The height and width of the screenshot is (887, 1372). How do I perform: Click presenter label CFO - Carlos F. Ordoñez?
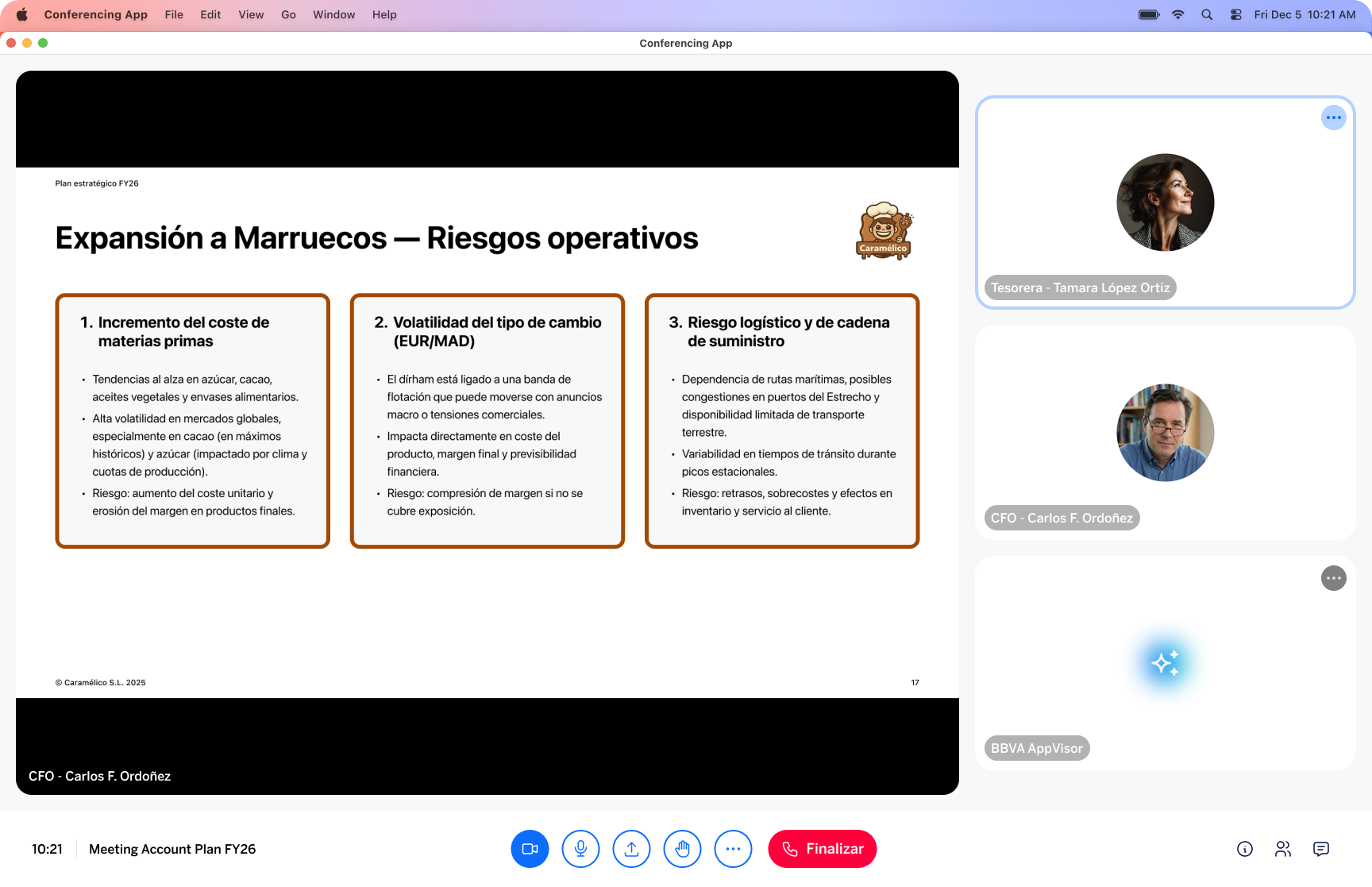(99, 776)
